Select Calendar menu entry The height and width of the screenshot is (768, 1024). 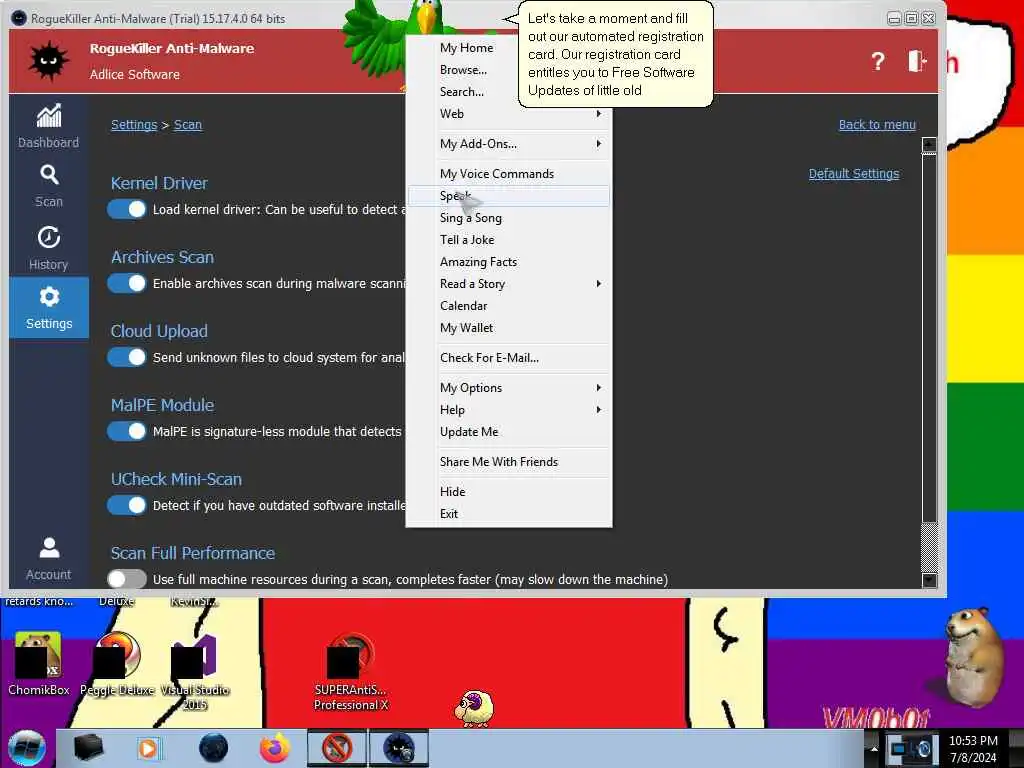coord(509,306)
